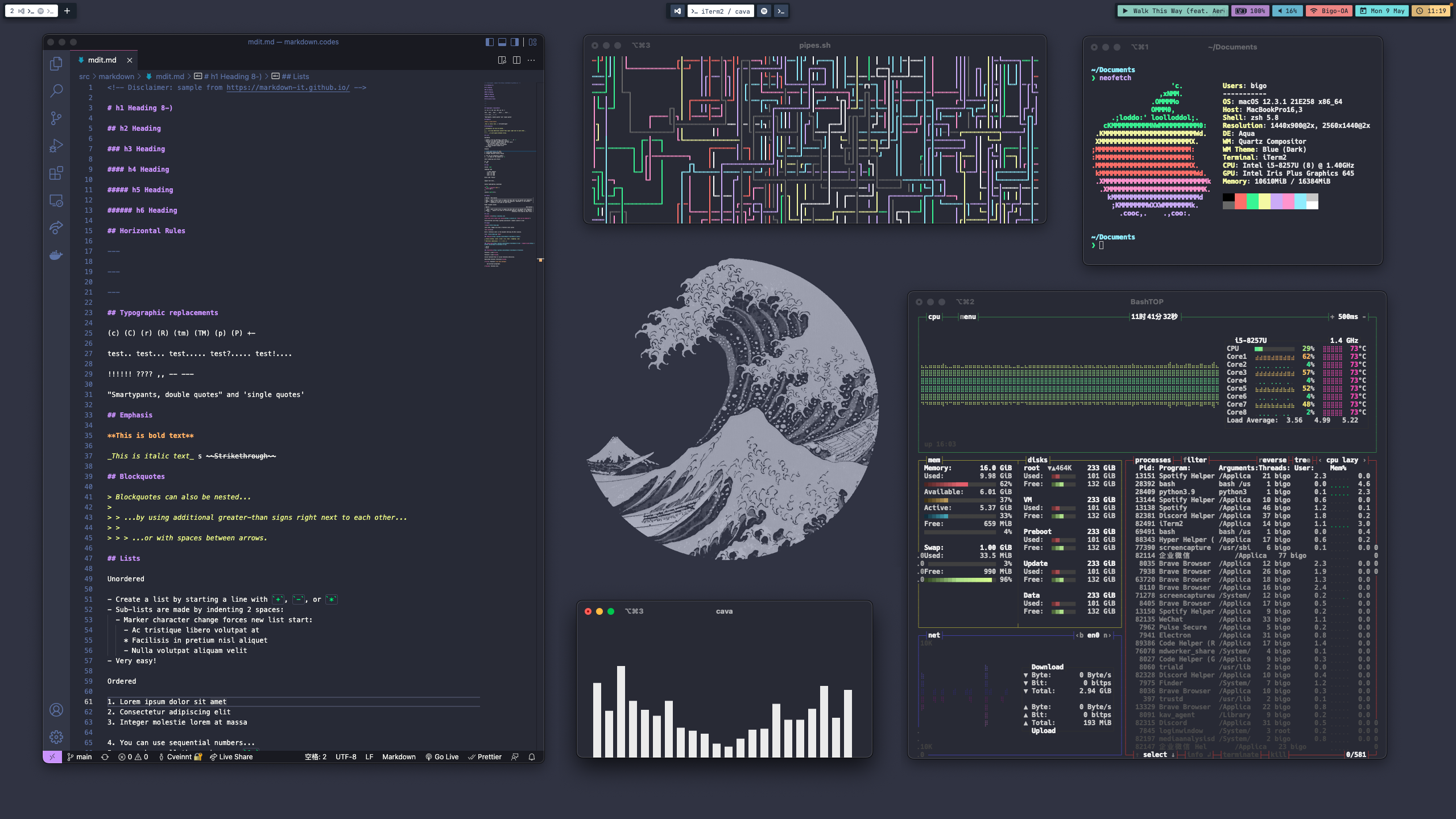This screenshot has width=1456, height=819.
Task: Select the iTerm2 / cava item in top bar
Action: (720, 11)
